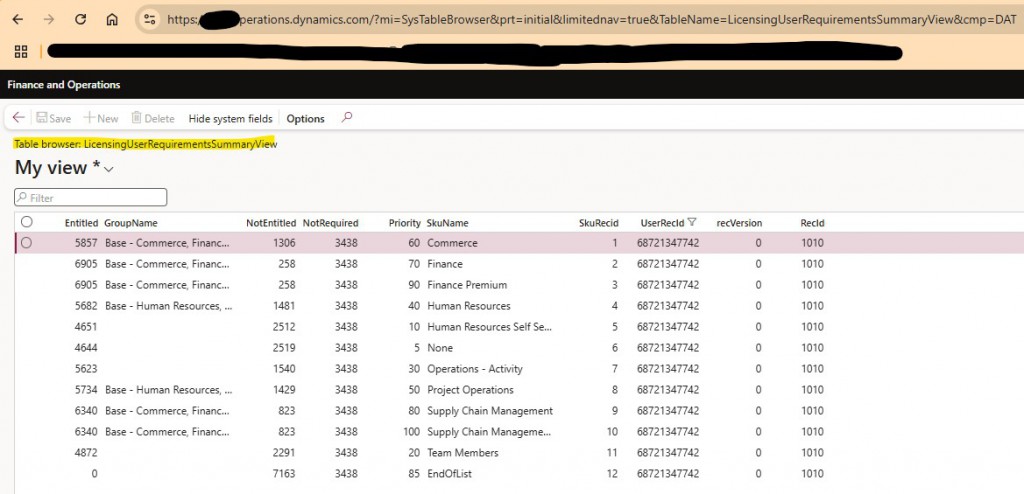Click the Entitled value 4644

[86, 348]
